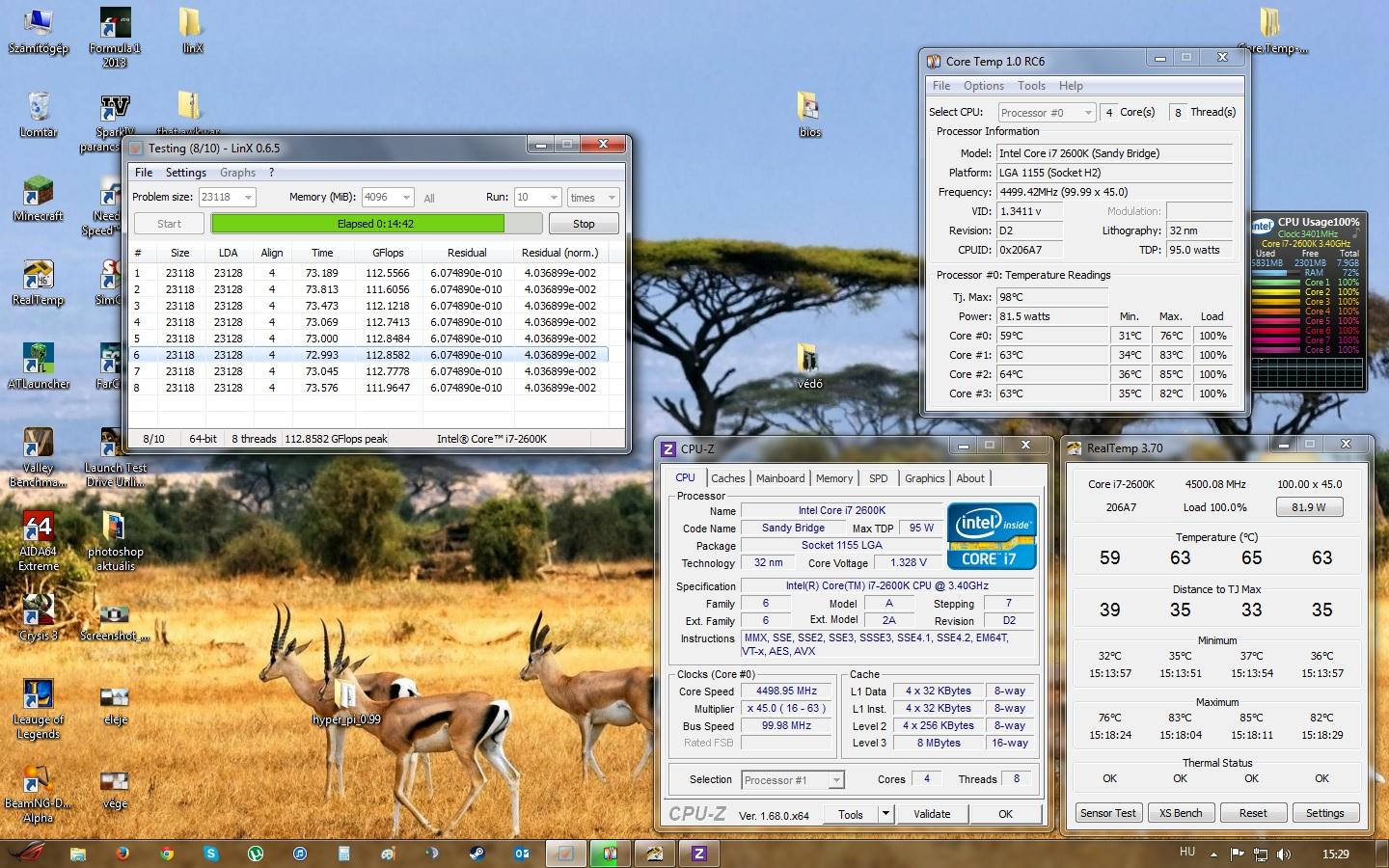
Task: Open the linX folder on the desktop
Action: 192,31
